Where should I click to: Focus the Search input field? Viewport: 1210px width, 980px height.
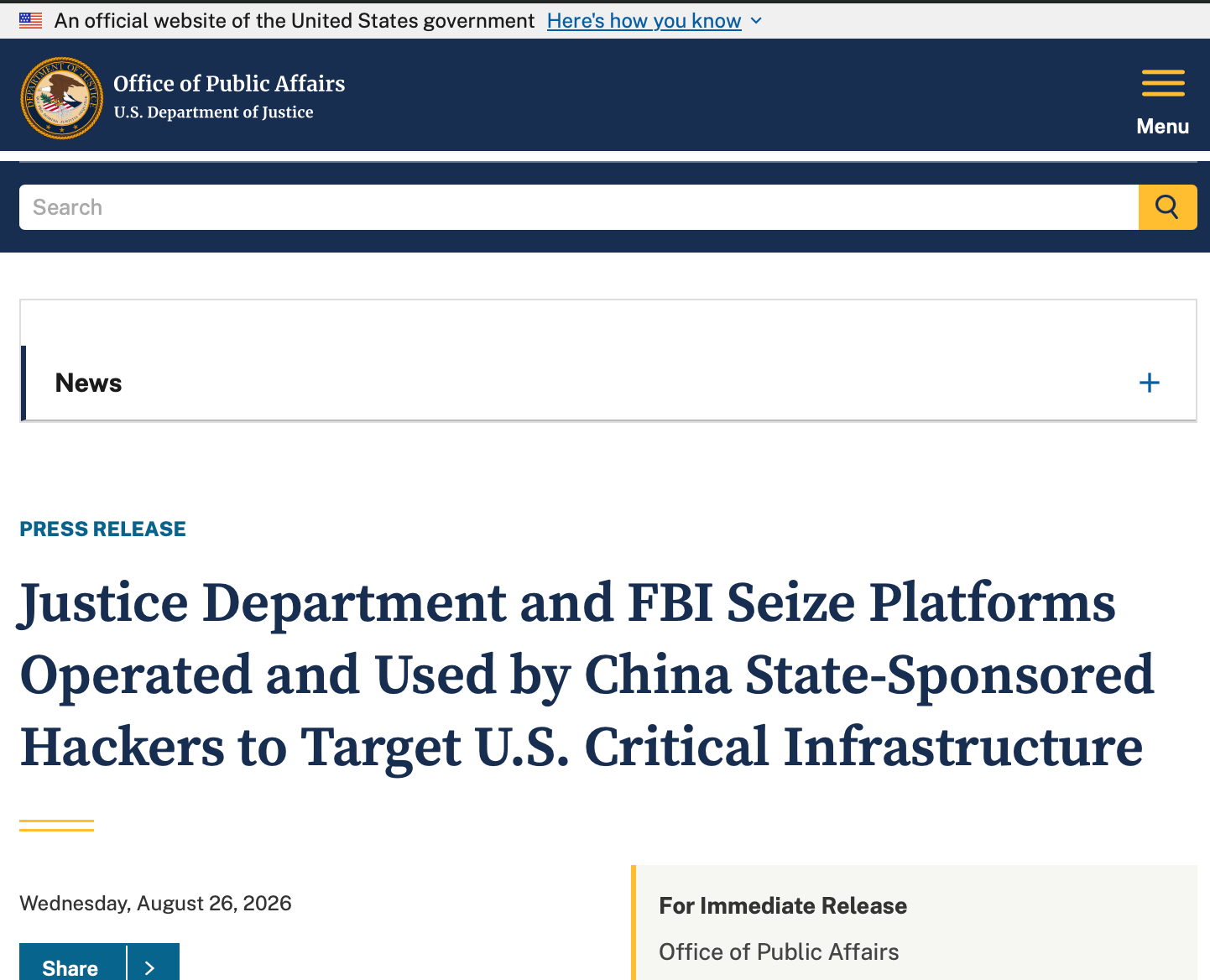[x=579, y=207]
